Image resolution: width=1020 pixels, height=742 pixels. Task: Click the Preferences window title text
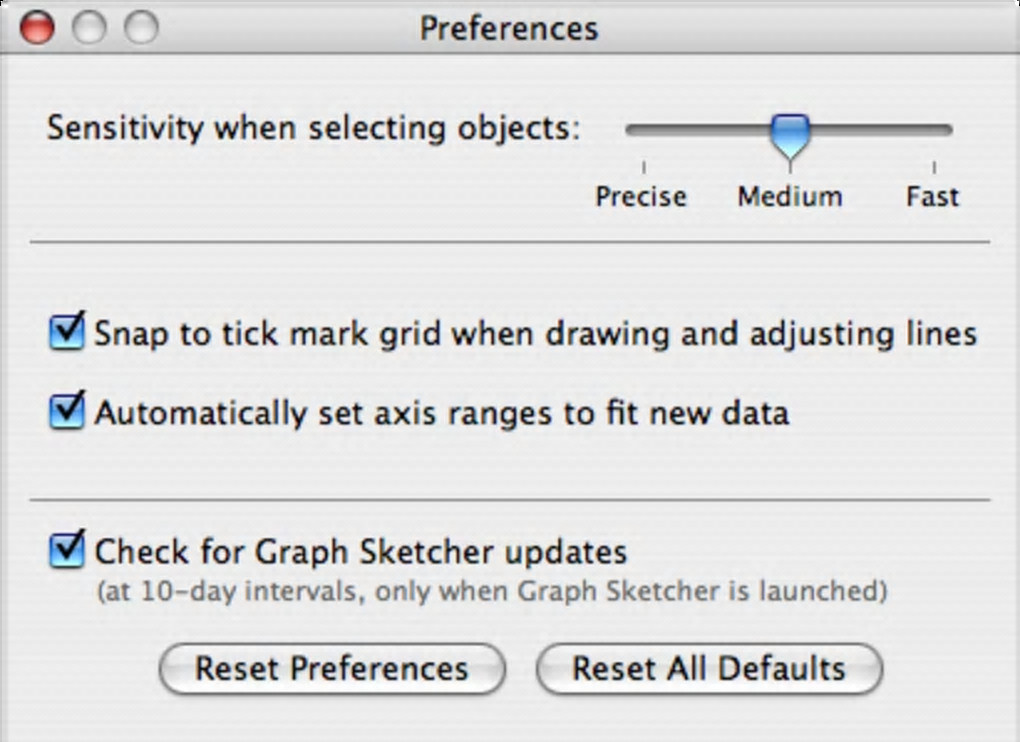[x=509, y=28]
